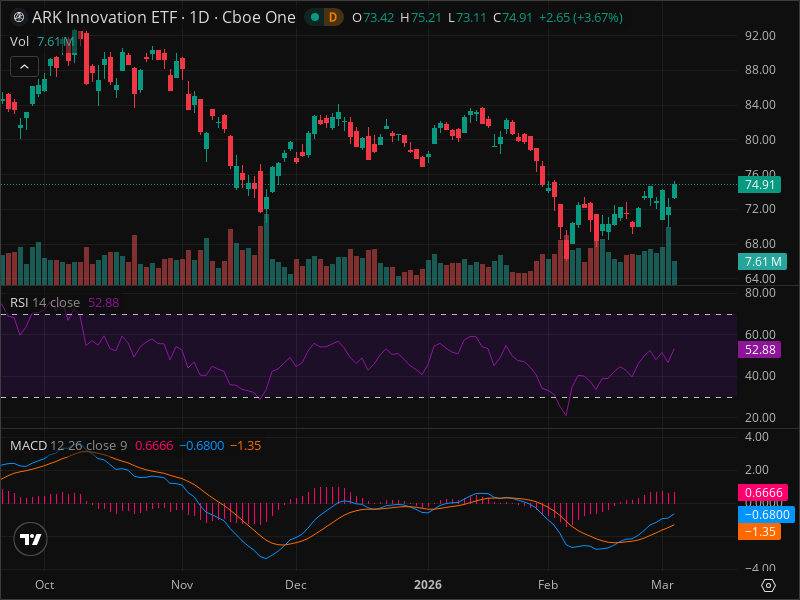
Task: Open the ARK Innovation ETF symbol title
Action: click(163, 17)
